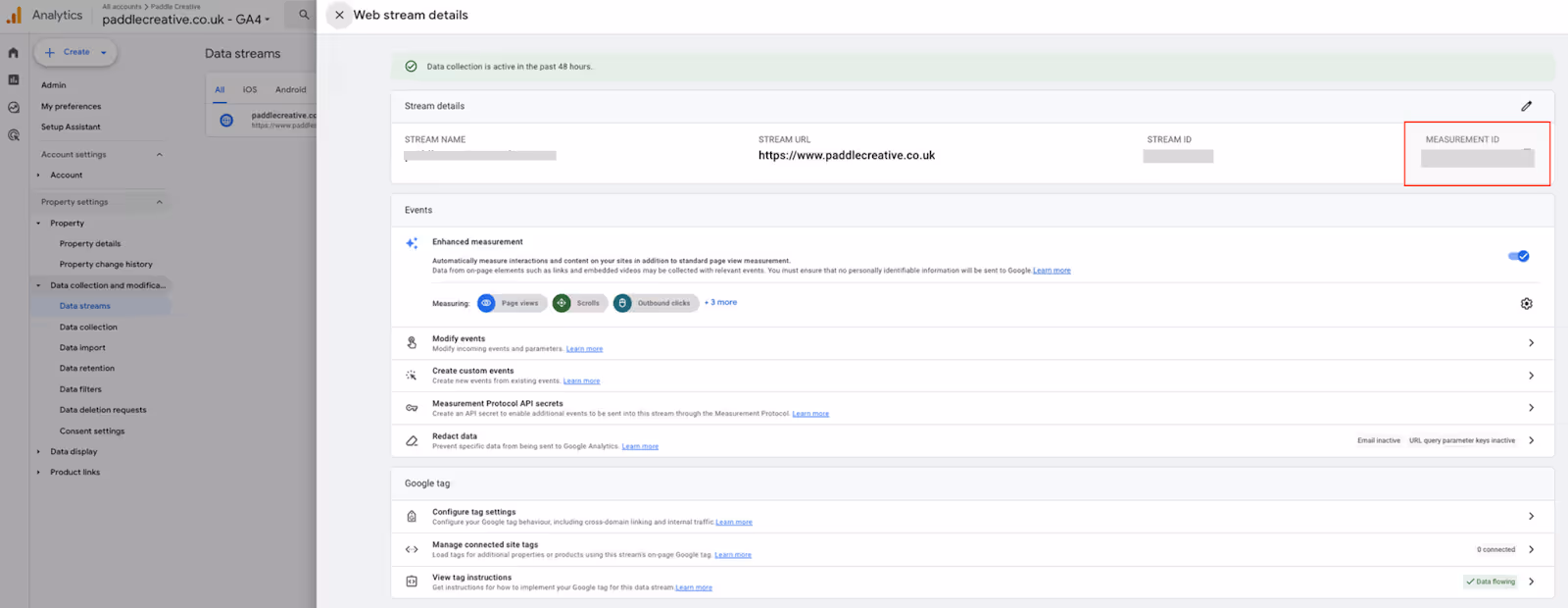Open Property change history
Image resolution: width=1568 pixels, height=608 pixels.
coord(106,264)
